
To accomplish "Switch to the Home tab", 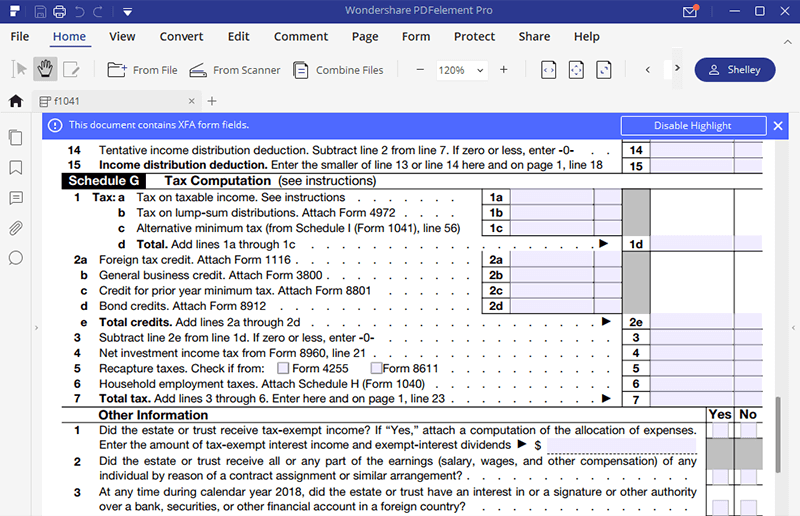I will click(x=69, y=37).
